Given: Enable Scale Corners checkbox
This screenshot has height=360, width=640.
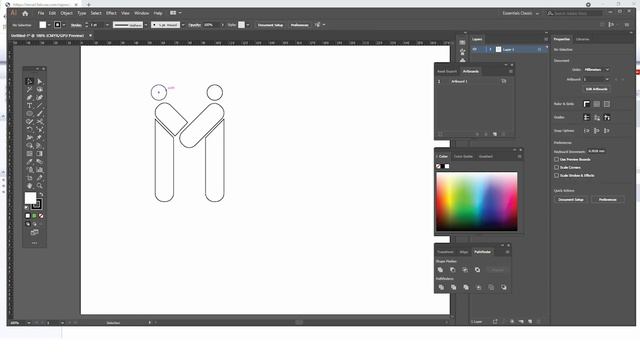Looking at the screenshot, I should coord(556,167).
